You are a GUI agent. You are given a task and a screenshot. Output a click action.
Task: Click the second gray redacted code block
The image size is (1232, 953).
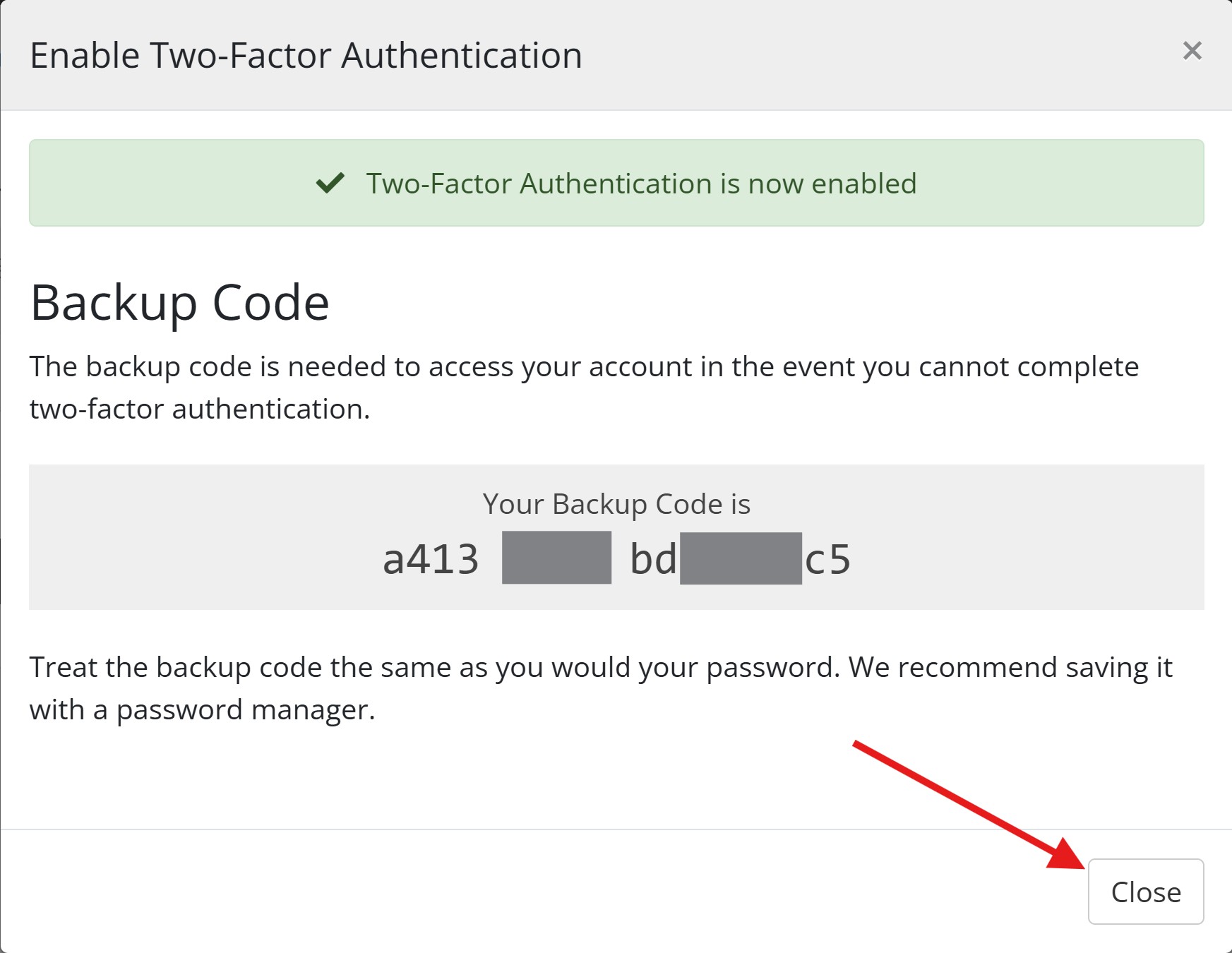pos(741,558)
